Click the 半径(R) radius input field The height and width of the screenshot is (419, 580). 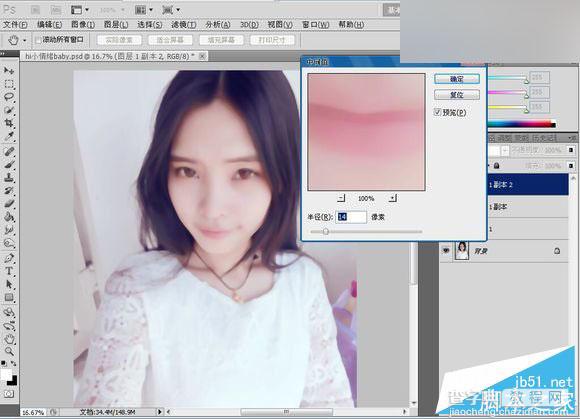(x=351, y=217)
